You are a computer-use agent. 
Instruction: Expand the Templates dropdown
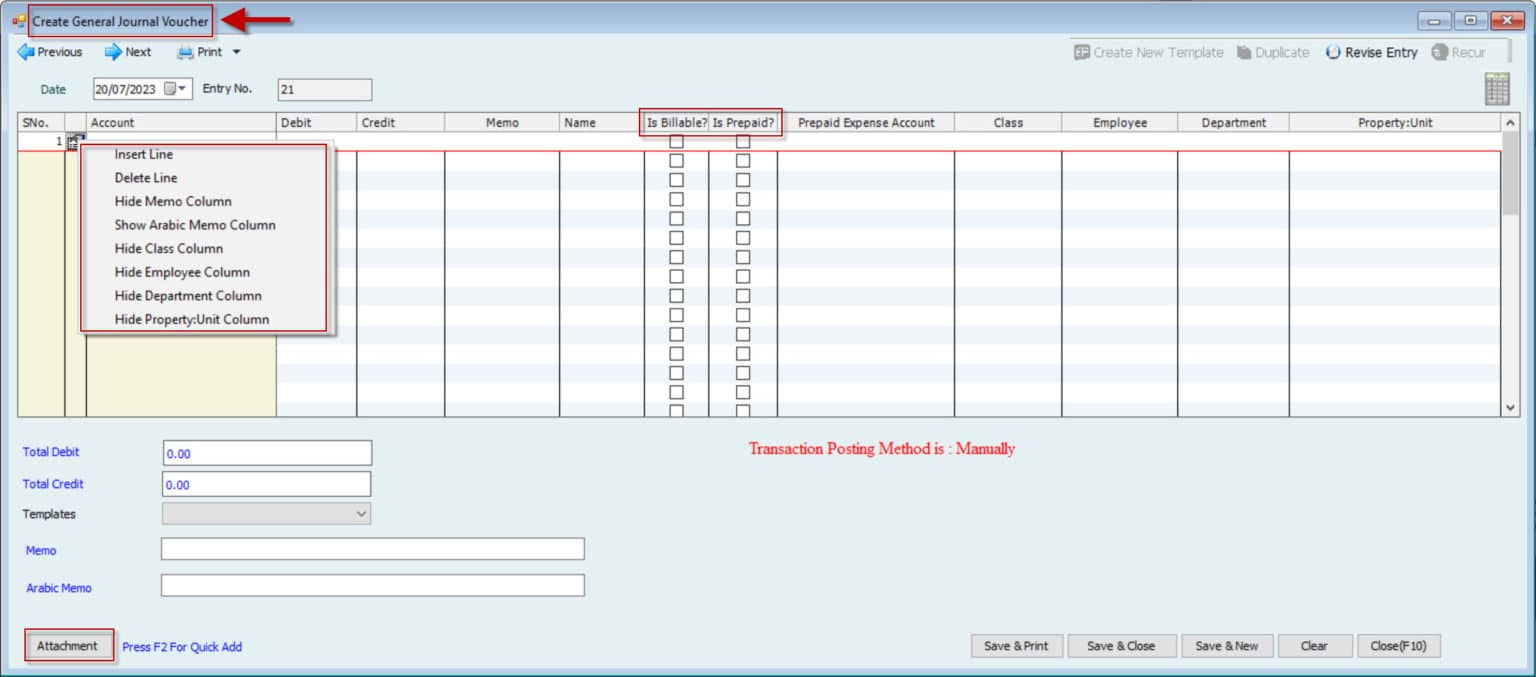pos(361,514)
